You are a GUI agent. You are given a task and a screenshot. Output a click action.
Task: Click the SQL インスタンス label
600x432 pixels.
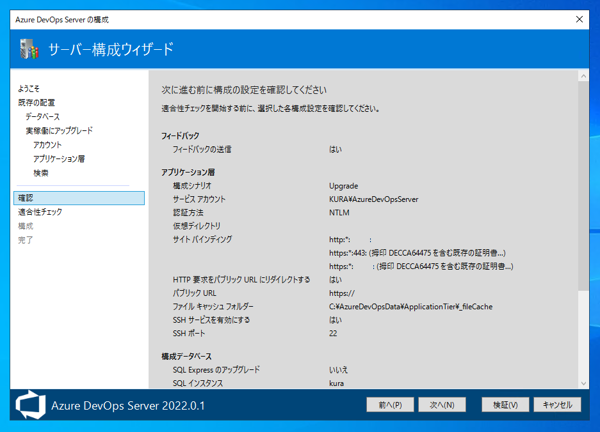pos(198,383)
